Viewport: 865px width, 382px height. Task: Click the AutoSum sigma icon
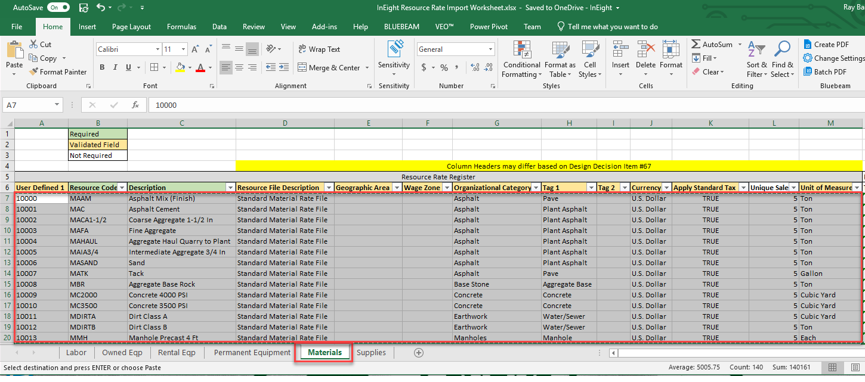coord(696,44)
